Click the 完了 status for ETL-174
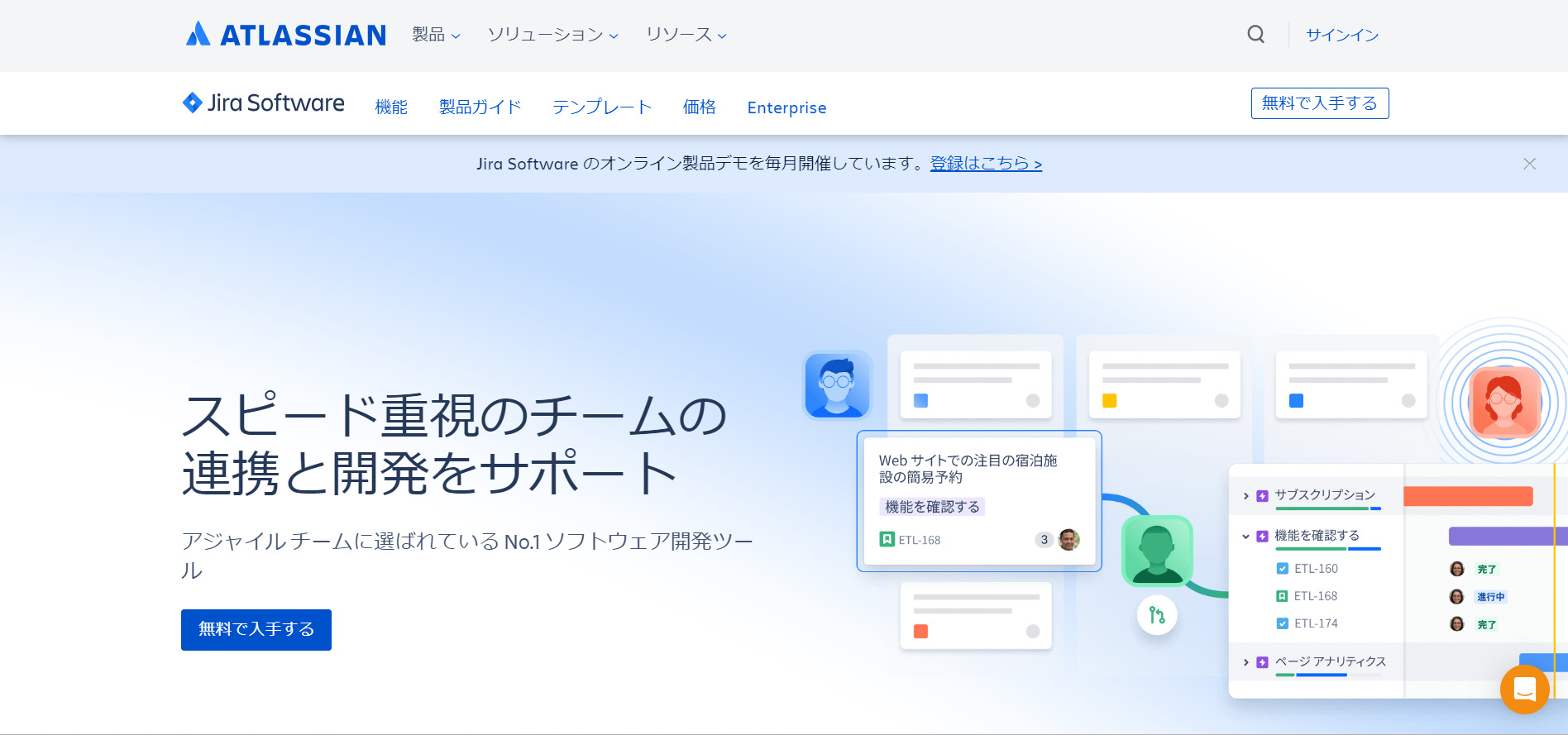 [x=1487, y=625]
